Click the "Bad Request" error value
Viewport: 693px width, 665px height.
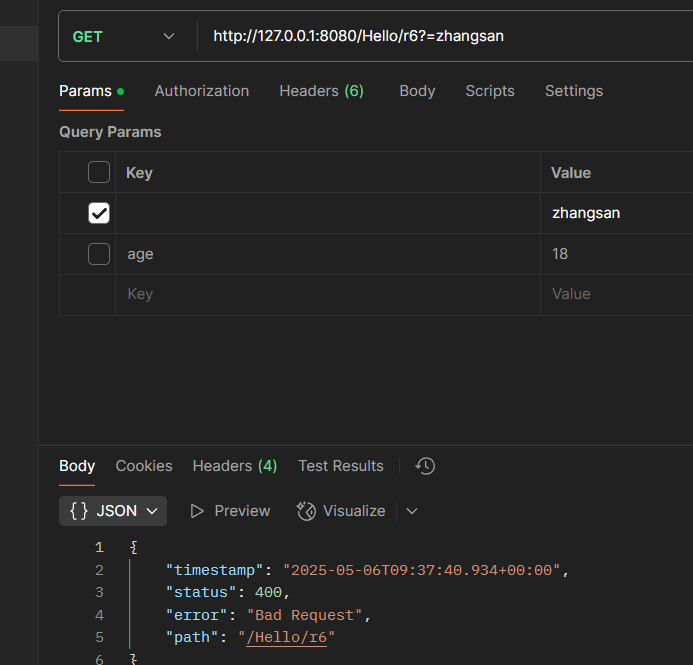click(x=305, y=616)
